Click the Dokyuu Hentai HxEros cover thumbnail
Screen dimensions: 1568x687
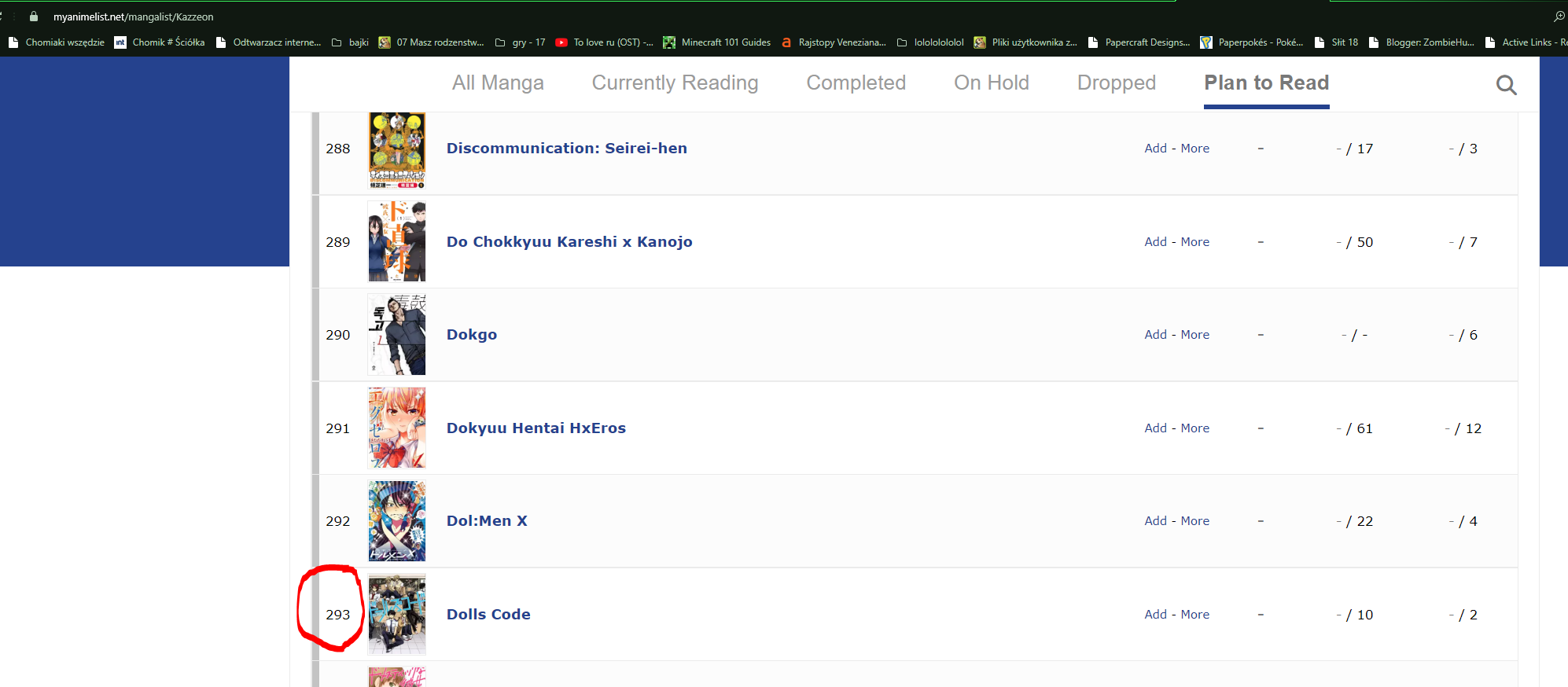point(397,428)
